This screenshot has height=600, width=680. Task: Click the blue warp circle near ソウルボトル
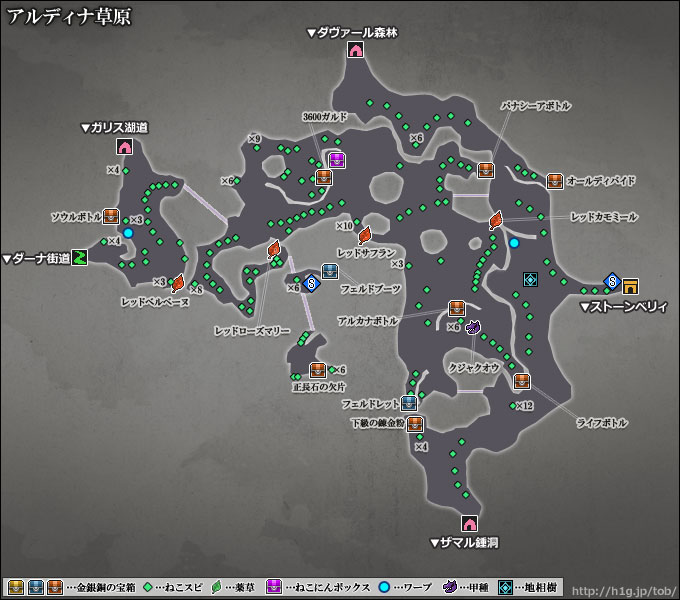coord(128,233)
